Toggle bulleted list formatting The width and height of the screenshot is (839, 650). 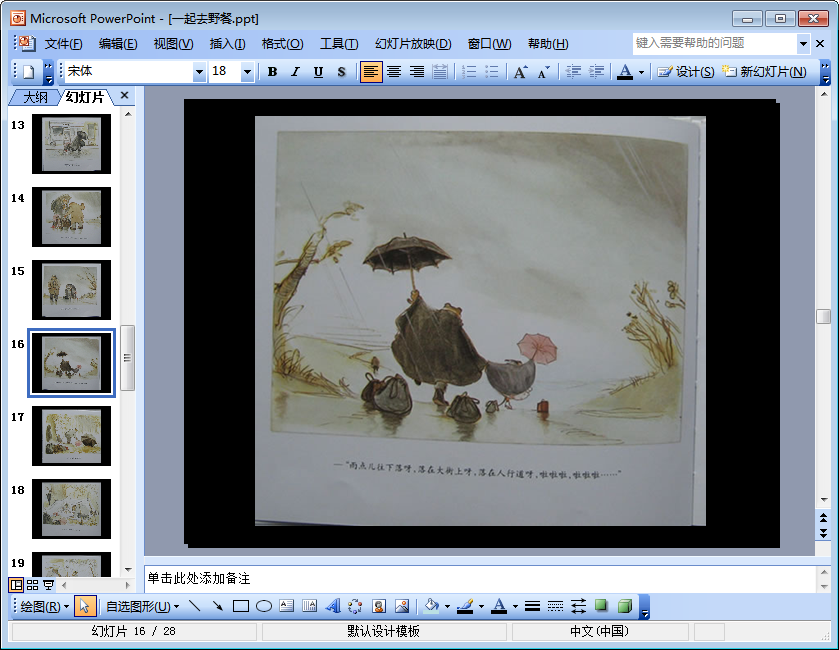[x=491, y=72]
